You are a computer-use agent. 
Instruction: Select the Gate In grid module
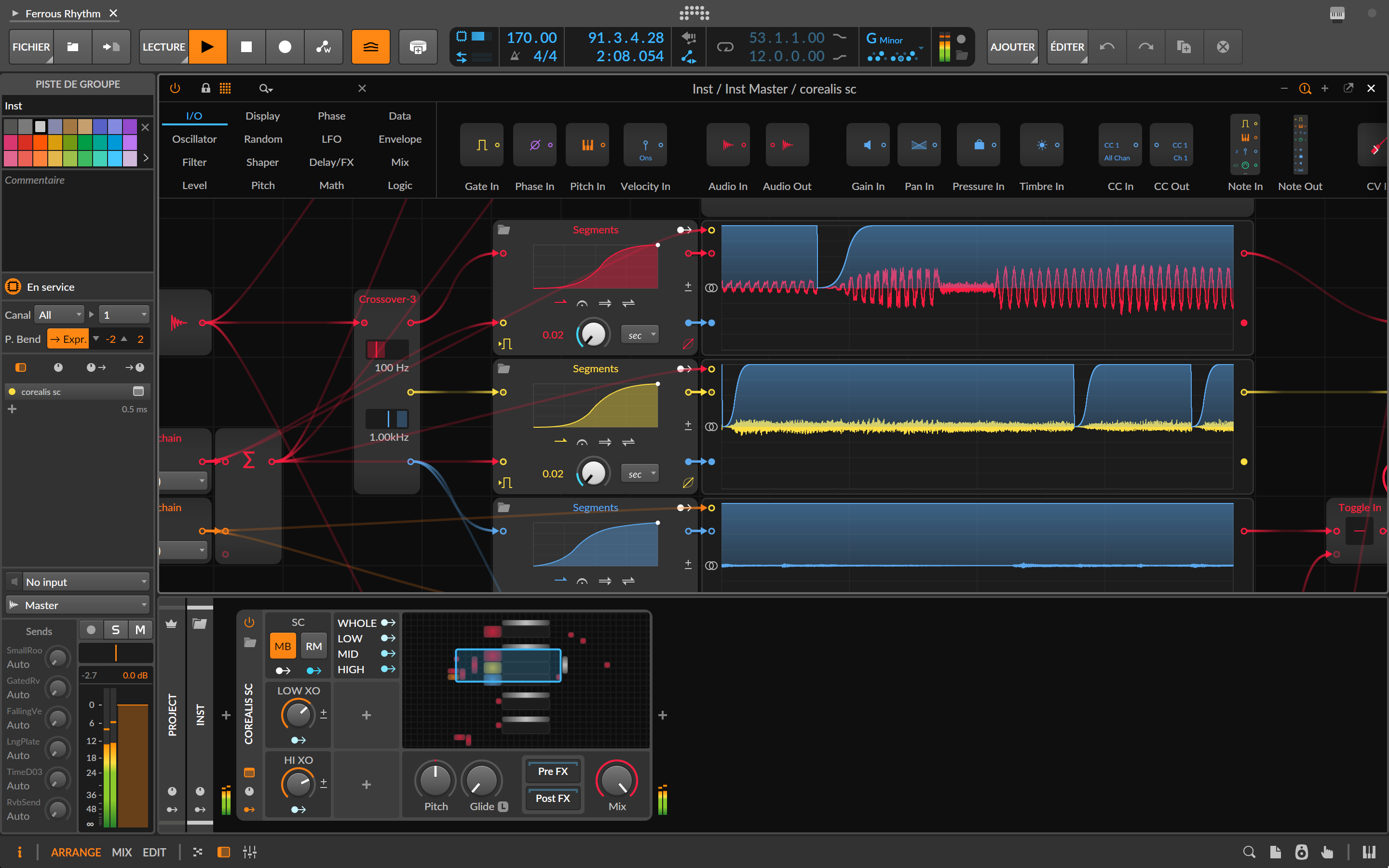pos(481,145)
